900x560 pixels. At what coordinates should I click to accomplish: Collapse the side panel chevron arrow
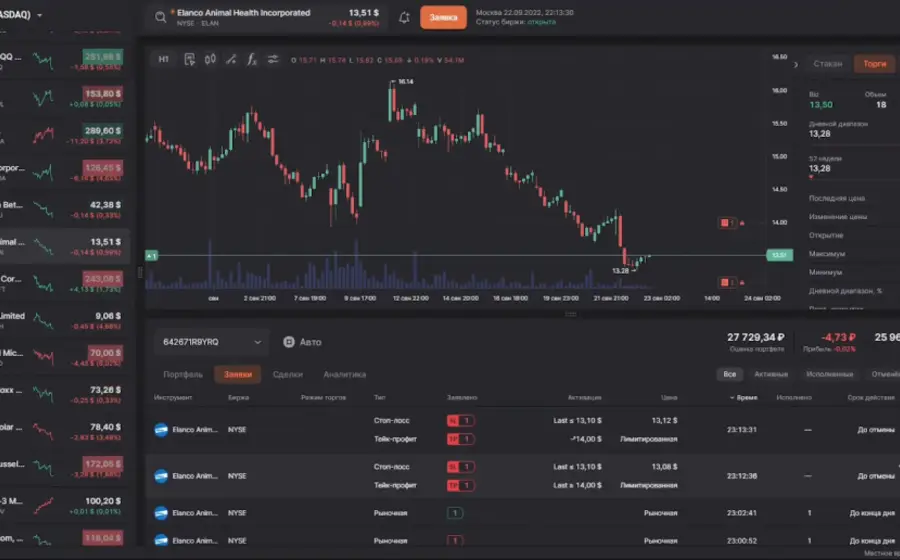[796, 64]
